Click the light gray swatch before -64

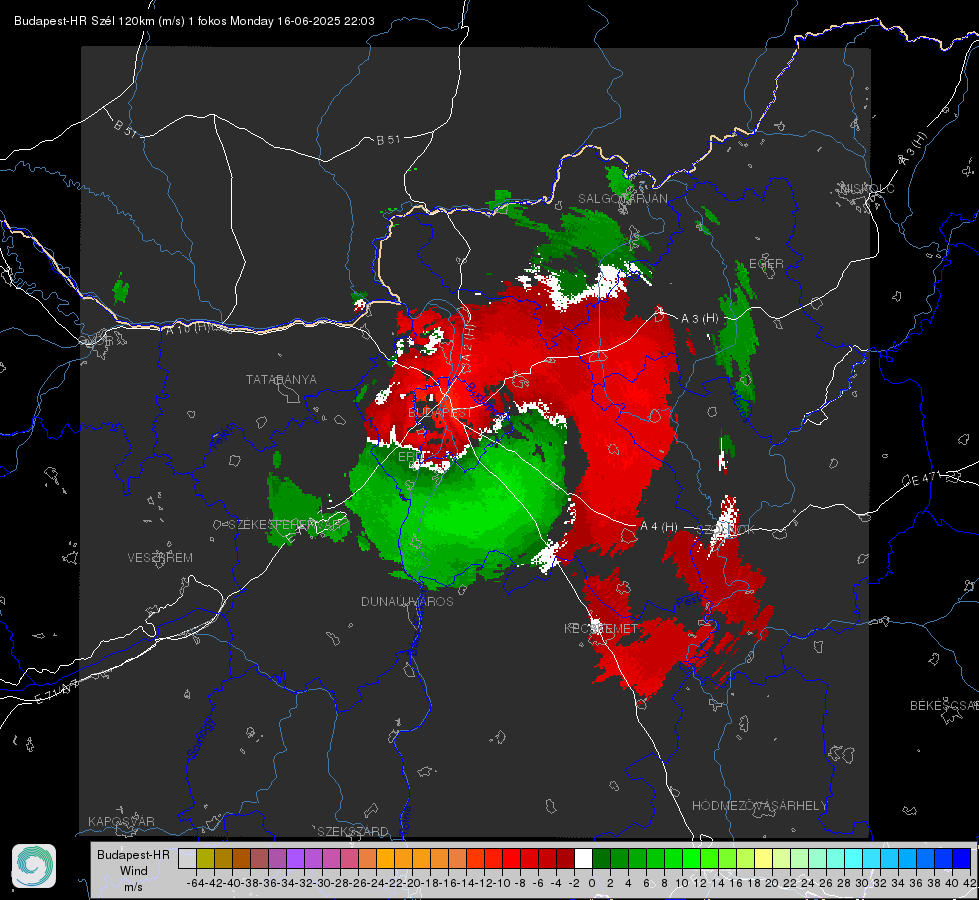point(187,858)
